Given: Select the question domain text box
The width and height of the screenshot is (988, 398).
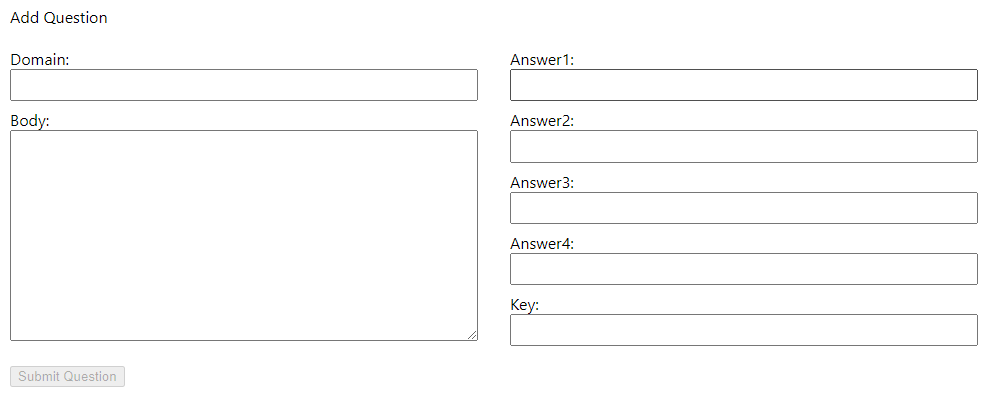Looking at the screenshot, I should tap(244, 85).
